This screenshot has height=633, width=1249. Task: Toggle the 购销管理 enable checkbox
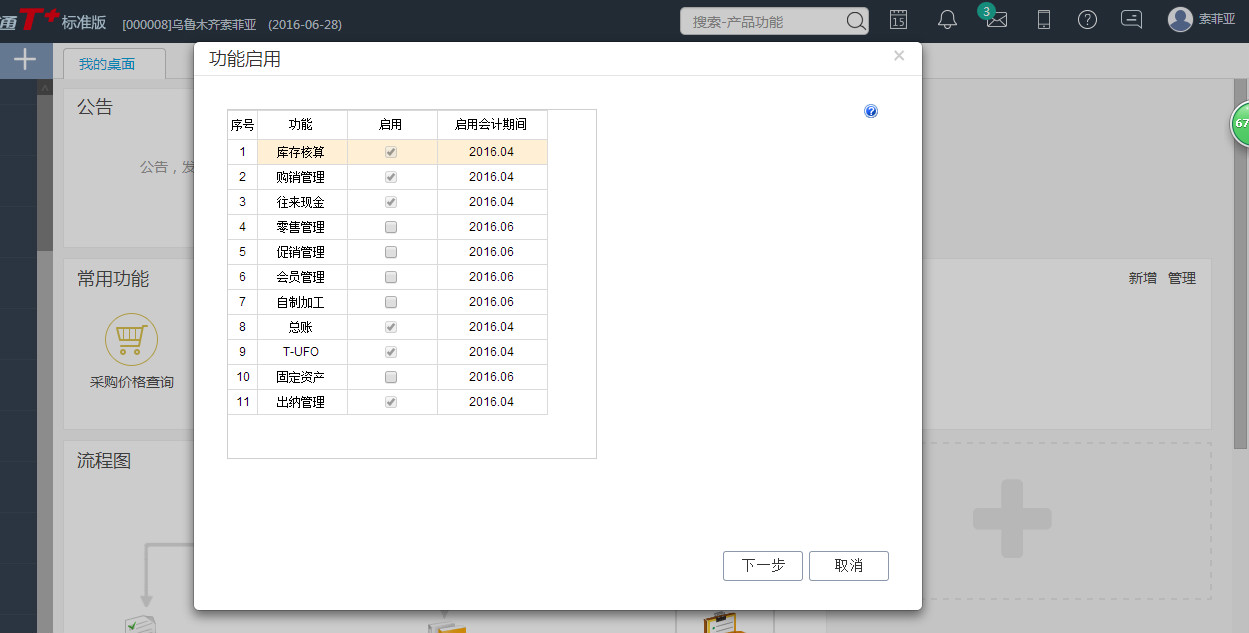click(391, 177)
